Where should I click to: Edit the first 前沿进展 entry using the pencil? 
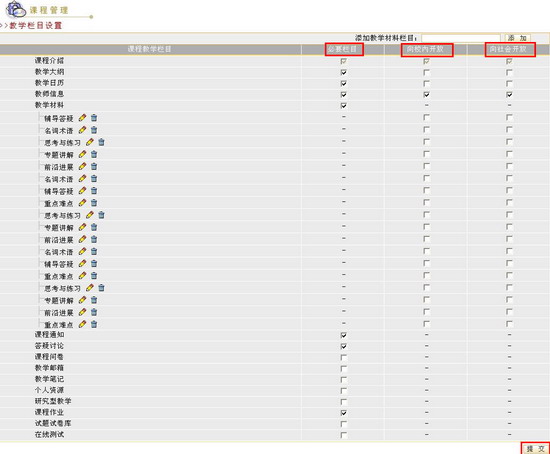coord(82,166)
